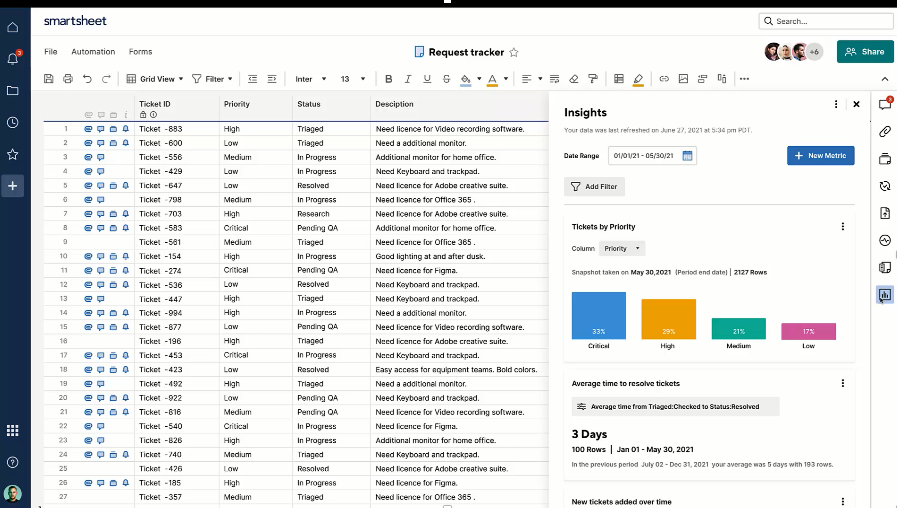
Task: Open text color dropdown arrow
Action: (x=506, y=79)
